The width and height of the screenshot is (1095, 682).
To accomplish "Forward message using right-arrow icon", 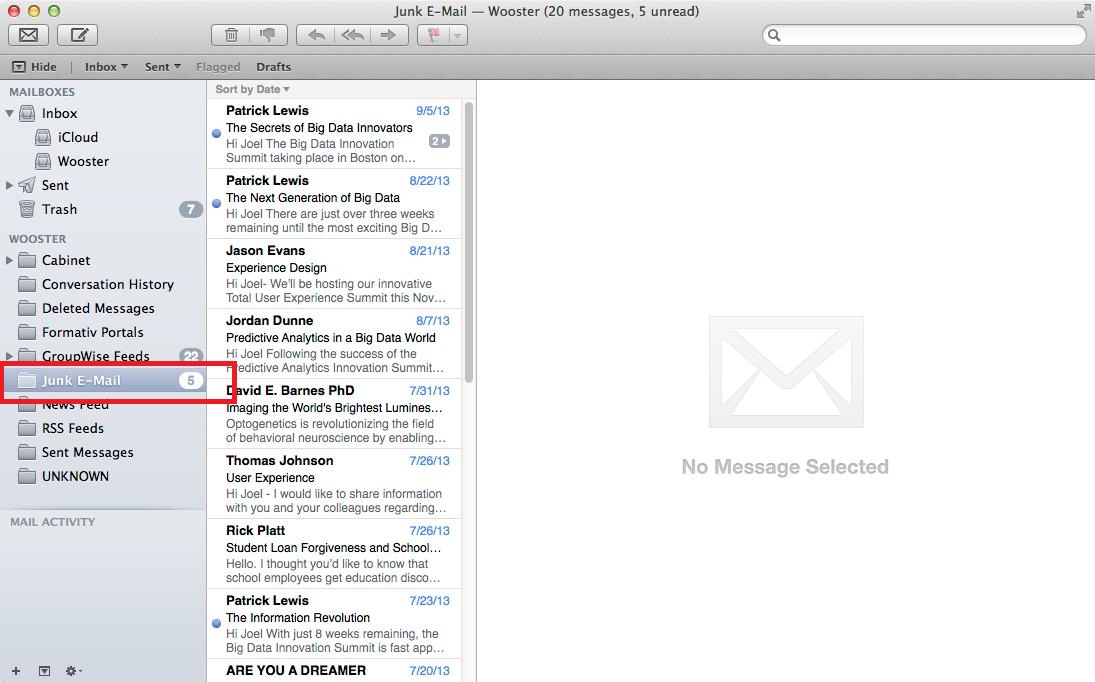I will (389, 35).
